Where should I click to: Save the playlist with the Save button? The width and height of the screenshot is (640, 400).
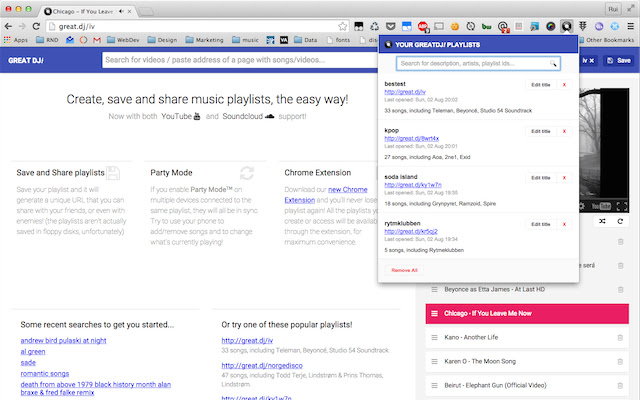(x=619, y=60)
